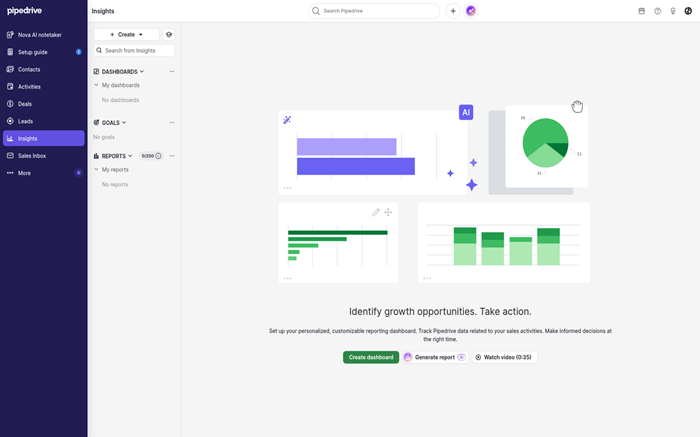Screen dimensions: 700x437
Task: Click the Setup guide badge counter
Action: 79,52
